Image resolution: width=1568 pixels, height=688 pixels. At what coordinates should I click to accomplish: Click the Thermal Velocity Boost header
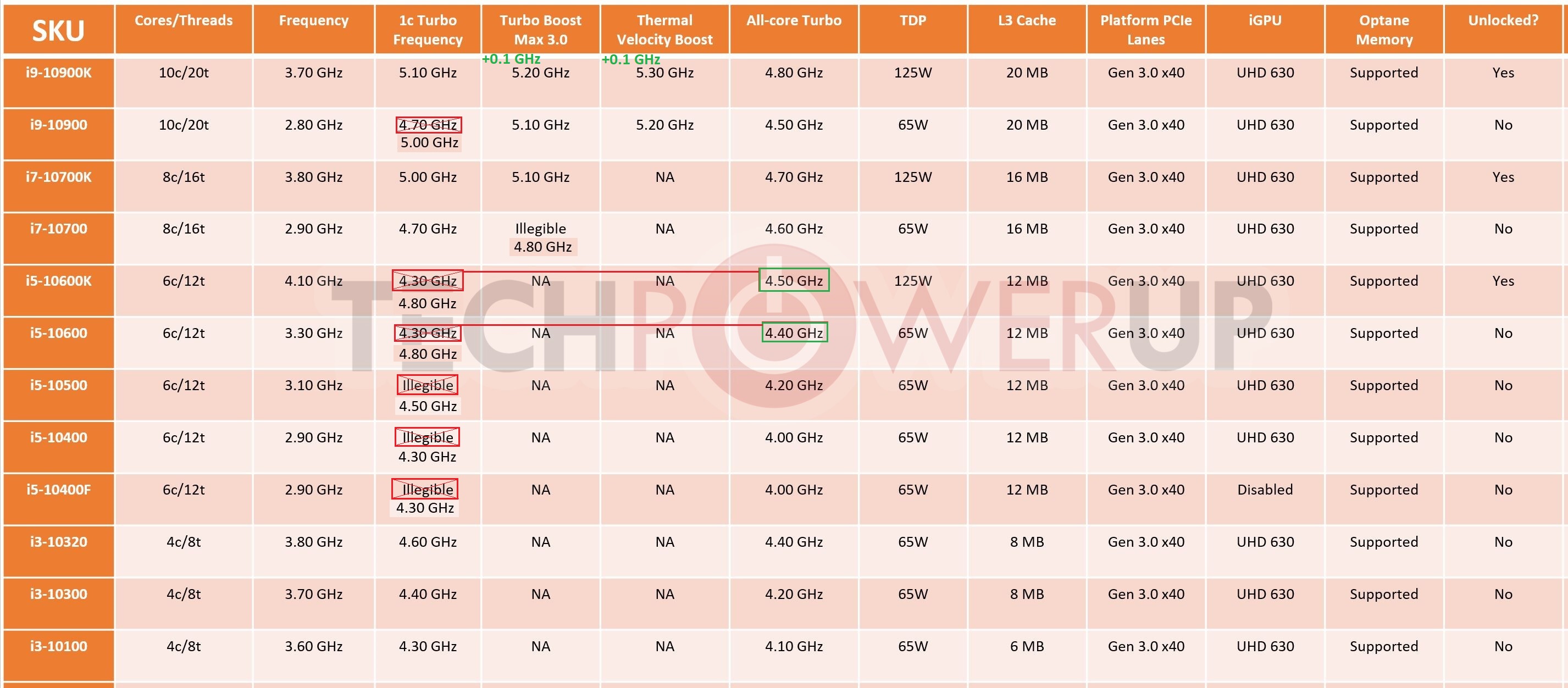pyautogui.click(x=664, y=29)
